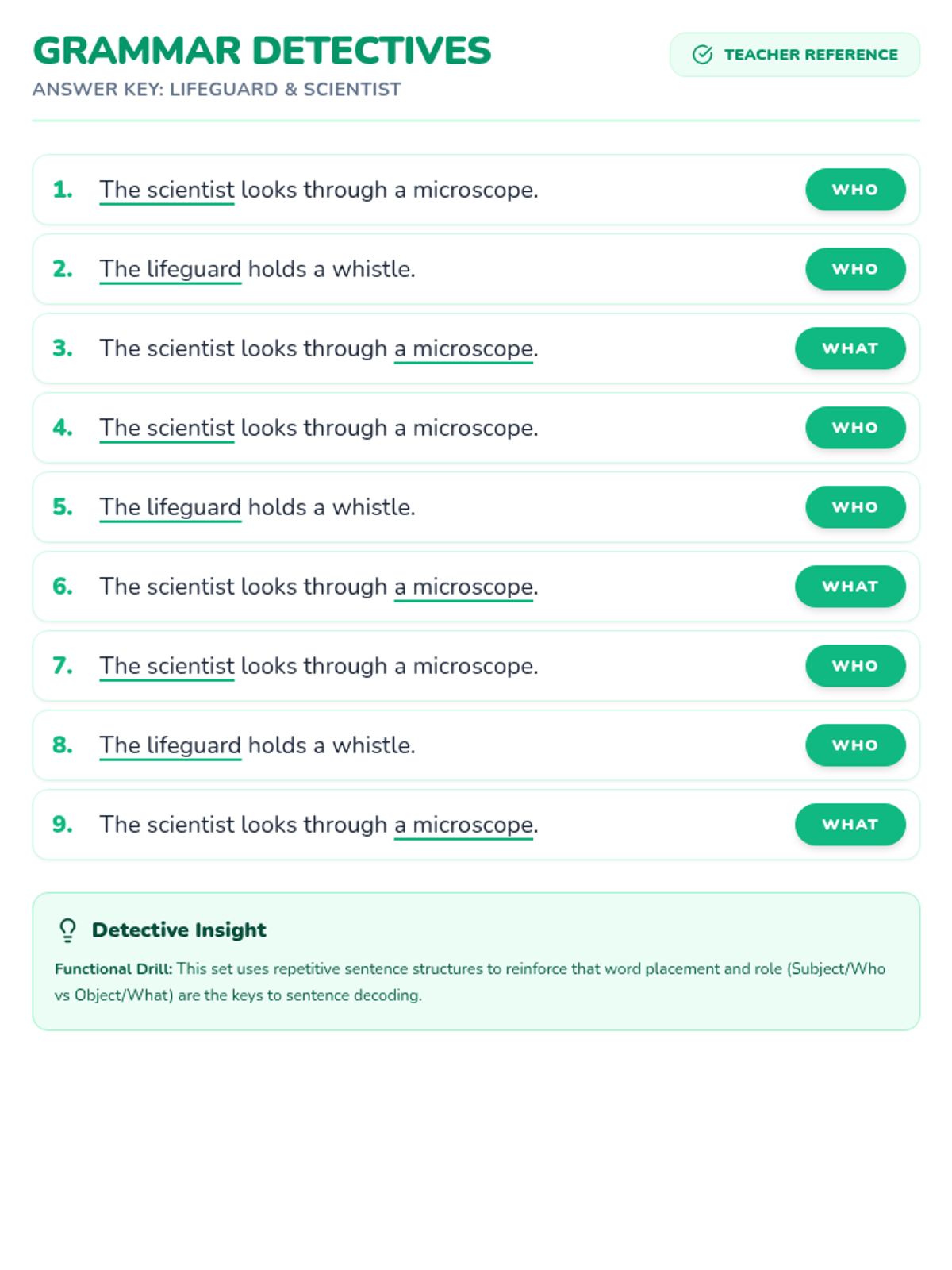The width and height of the screenshot is (952, 1270).
Task: Select the WHAT badge on sentence 9
Action: pos(850,825)
